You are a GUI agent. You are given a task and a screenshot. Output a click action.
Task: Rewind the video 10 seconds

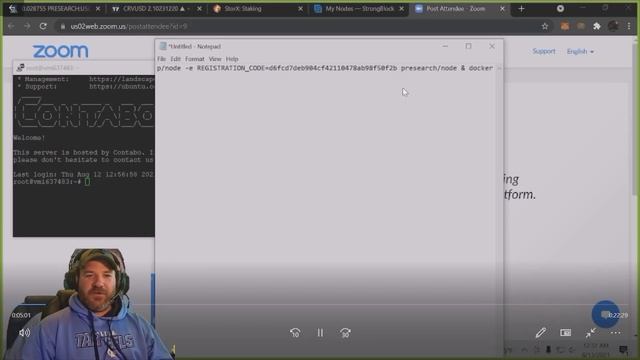(295, 333)
